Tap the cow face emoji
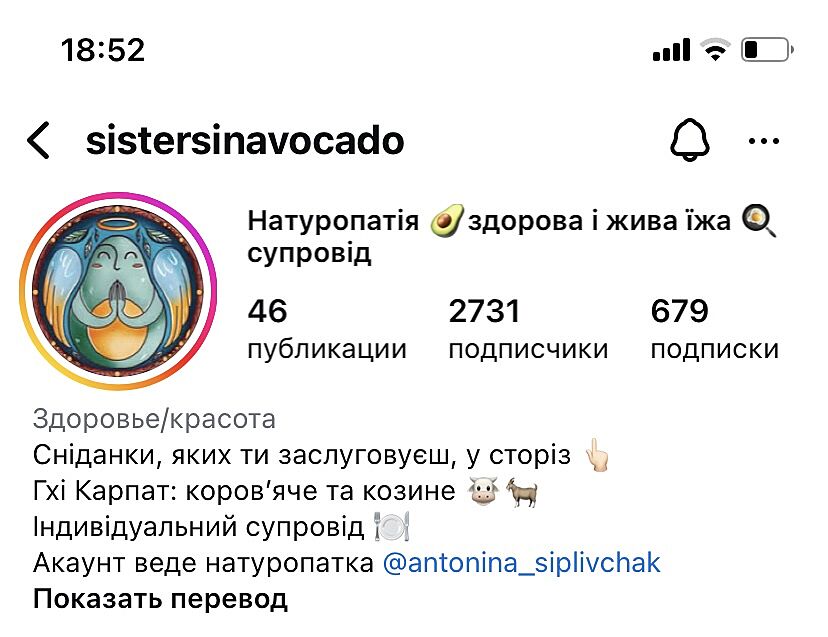 [x=483, y=491]
